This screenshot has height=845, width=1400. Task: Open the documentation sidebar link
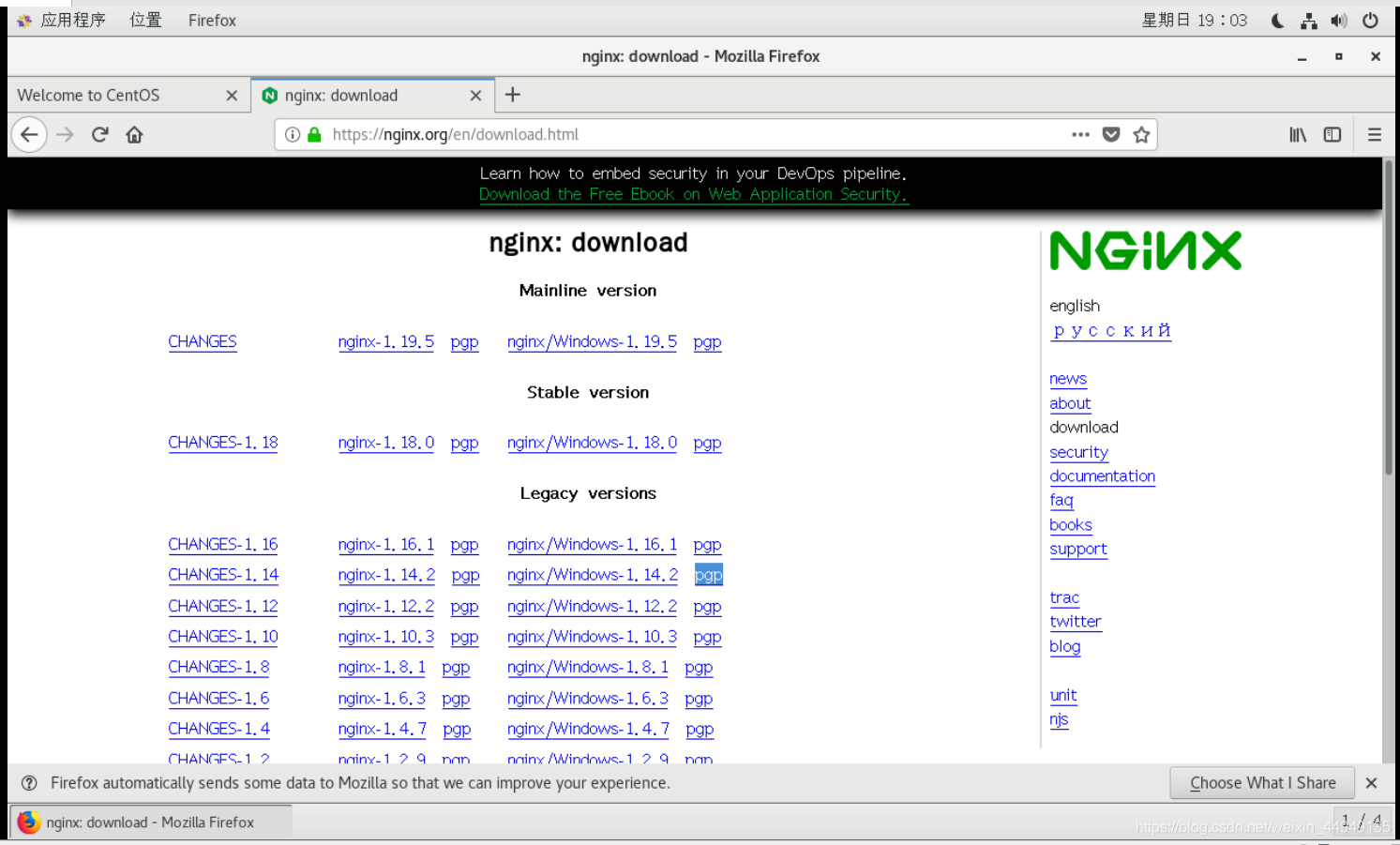1102,476
